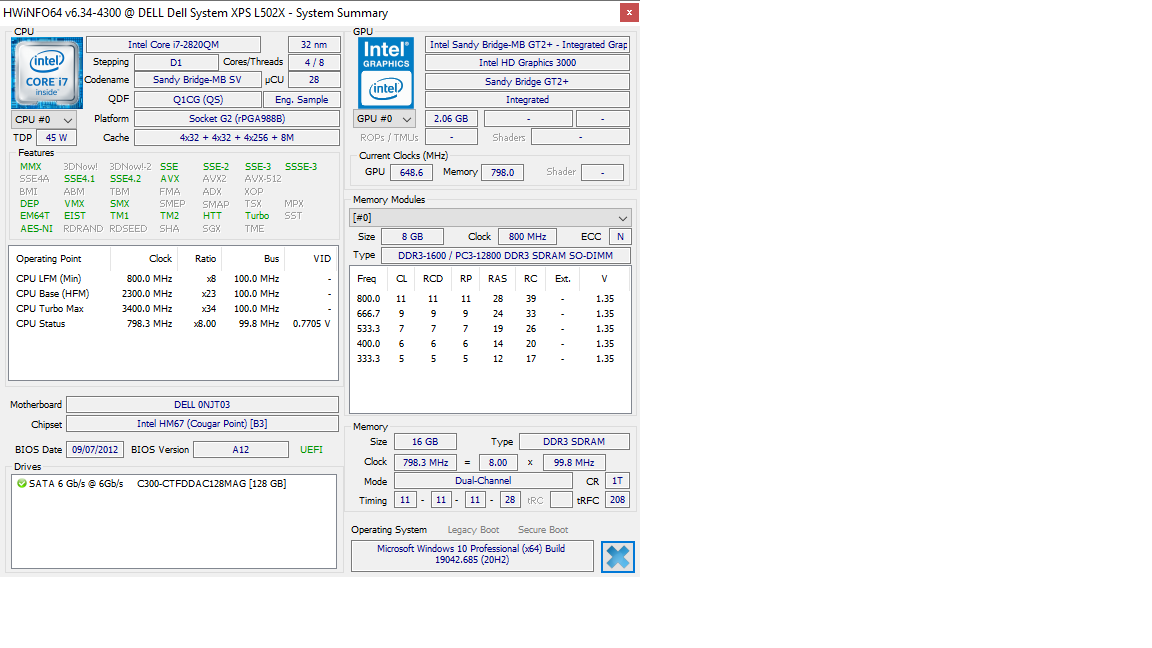Viewport: 1152px width, 648px height.
Task: Click the Intel HD Graphics 3000 field
Action: tap(527, 63)
